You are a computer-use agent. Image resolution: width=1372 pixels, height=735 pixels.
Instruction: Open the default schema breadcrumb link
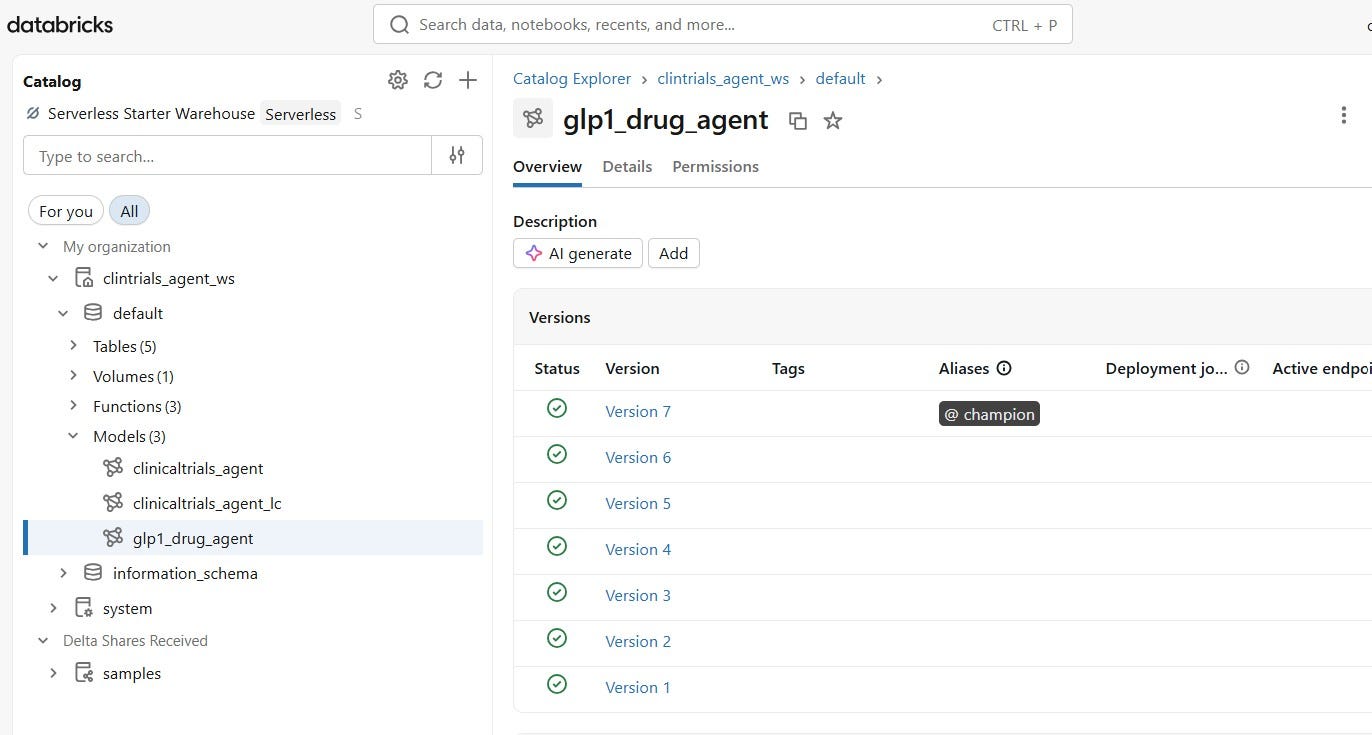(x=840, y=79)
